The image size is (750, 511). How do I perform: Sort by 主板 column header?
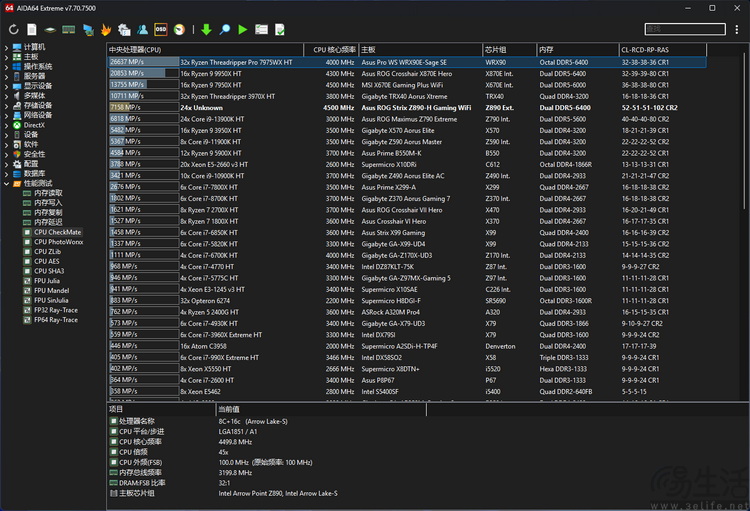pos(420,50)
